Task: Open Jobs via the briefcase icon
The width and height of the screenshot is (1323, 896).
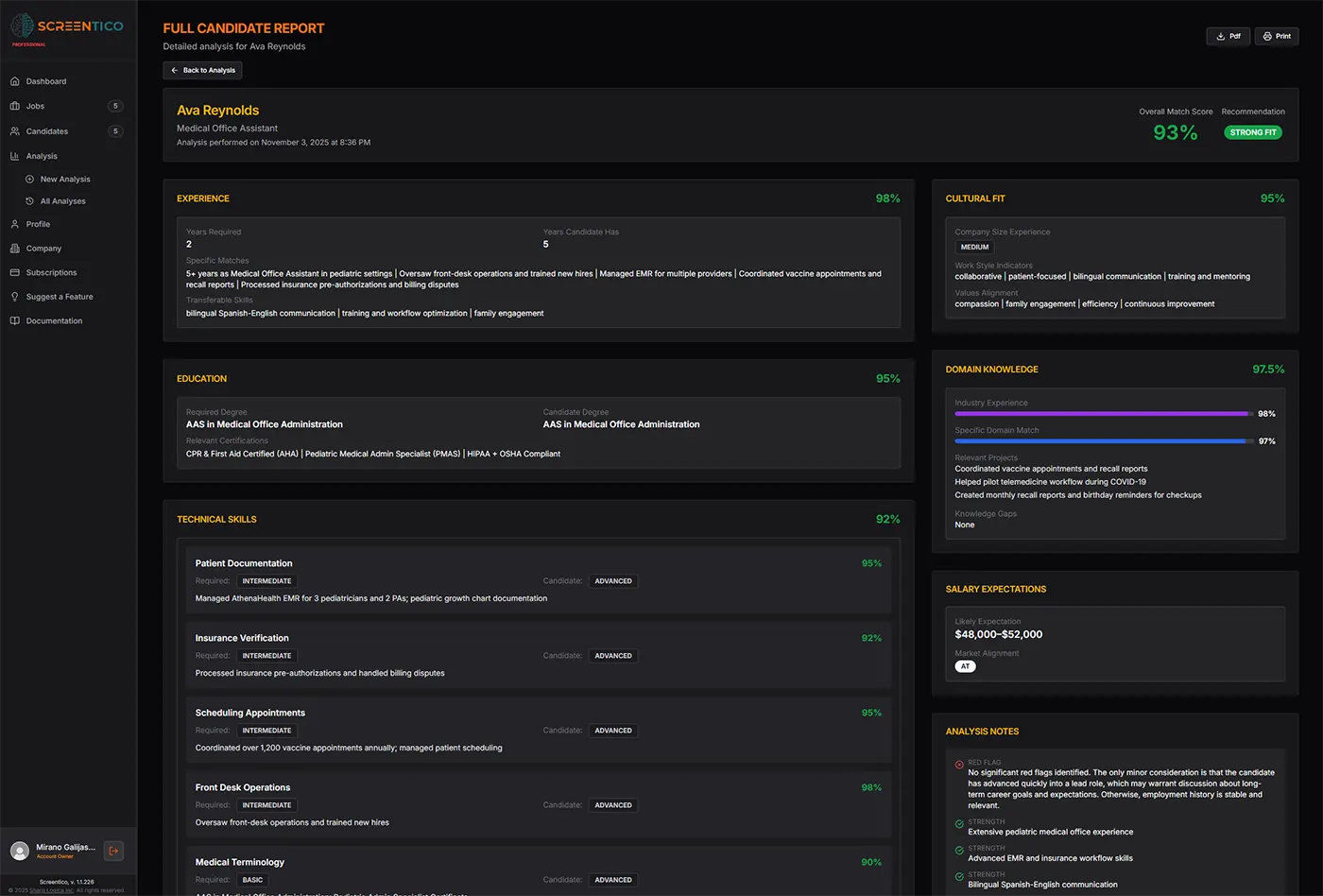Action: tap(14, 106)
